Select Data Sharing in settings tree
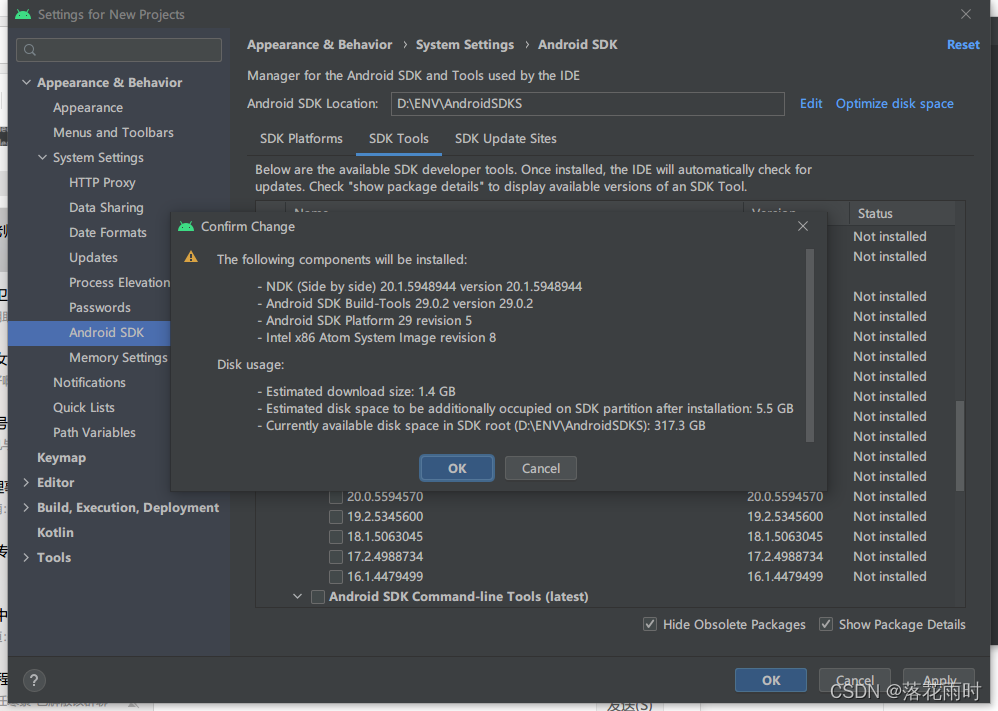The image size is (998, 711). (x=106, y=208)
